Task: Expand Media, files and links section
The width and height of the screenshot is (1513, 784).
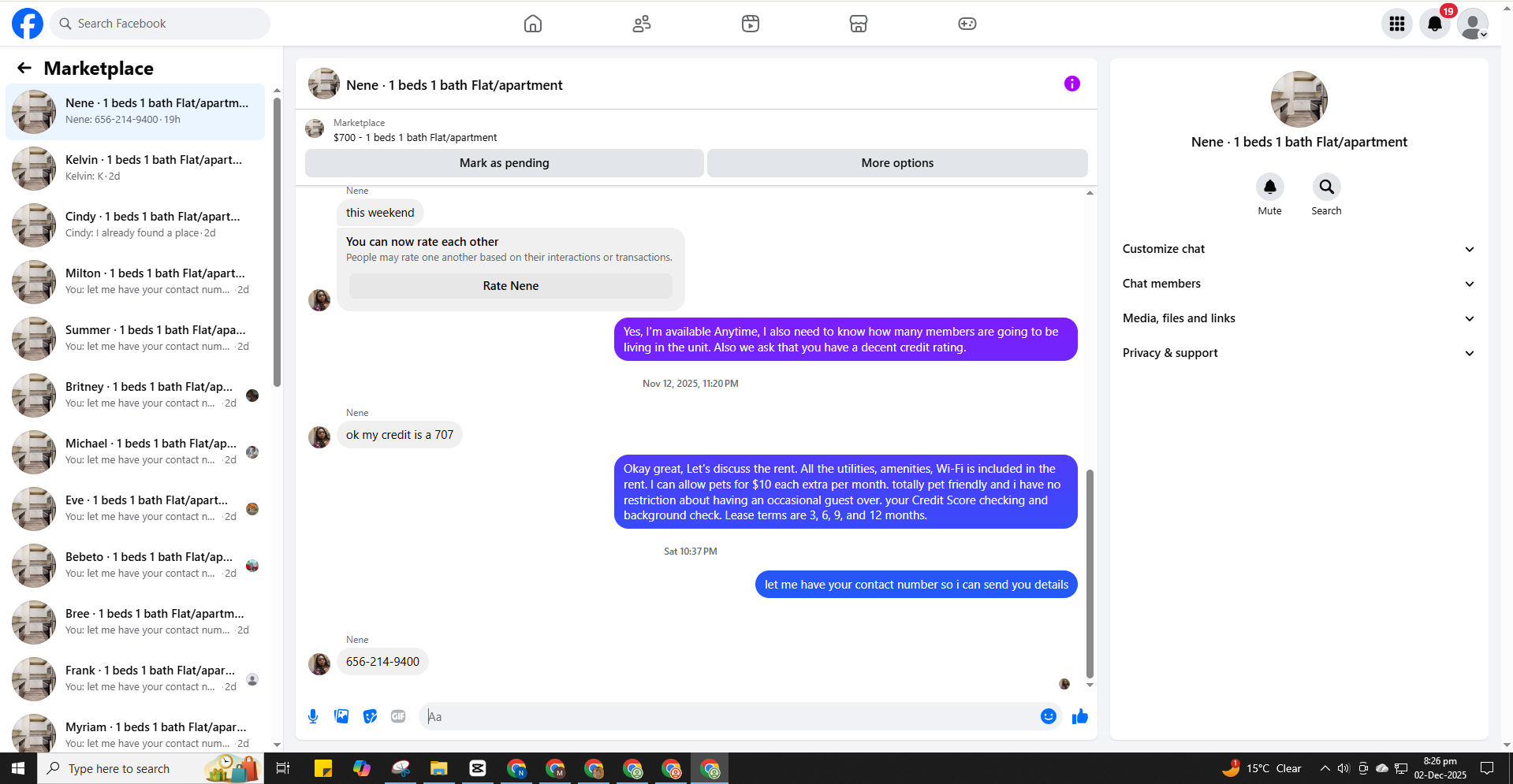Action: click(x=1299, y=318)
